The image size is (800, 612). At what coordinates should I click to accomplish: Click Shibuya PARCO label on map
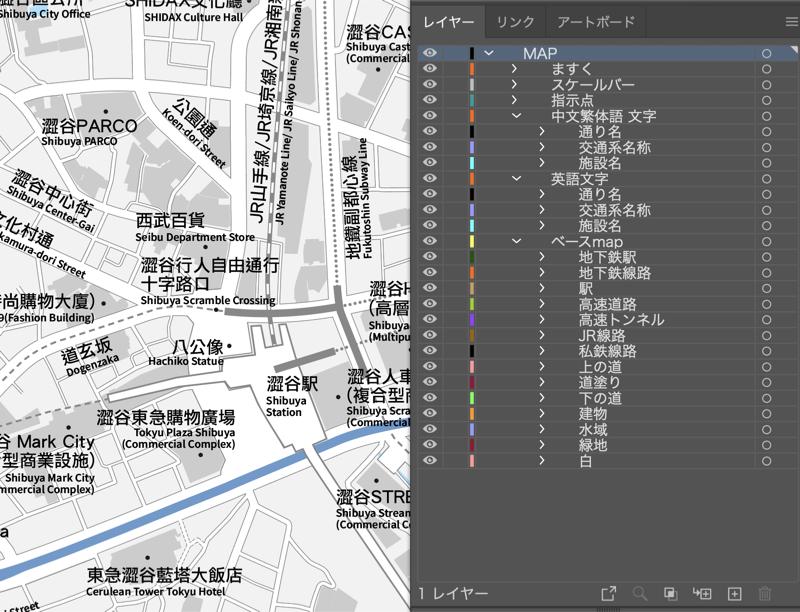(x=79, y=141)
